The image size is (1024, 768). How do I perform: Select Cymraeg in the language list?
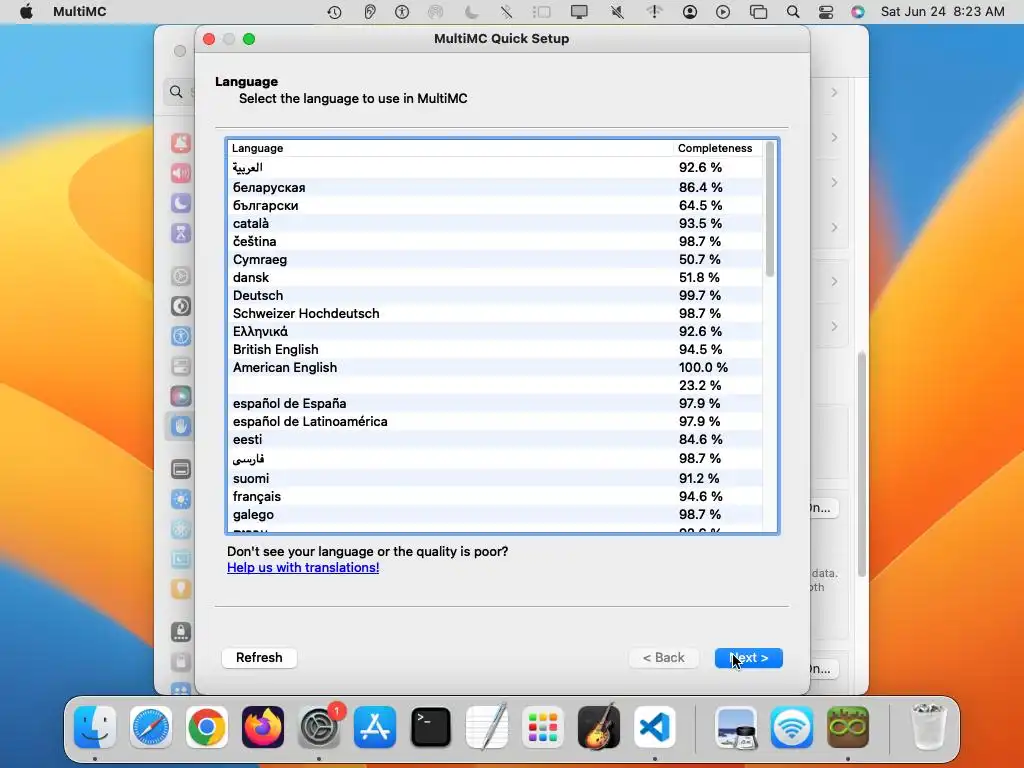click(x=495, y=259)
